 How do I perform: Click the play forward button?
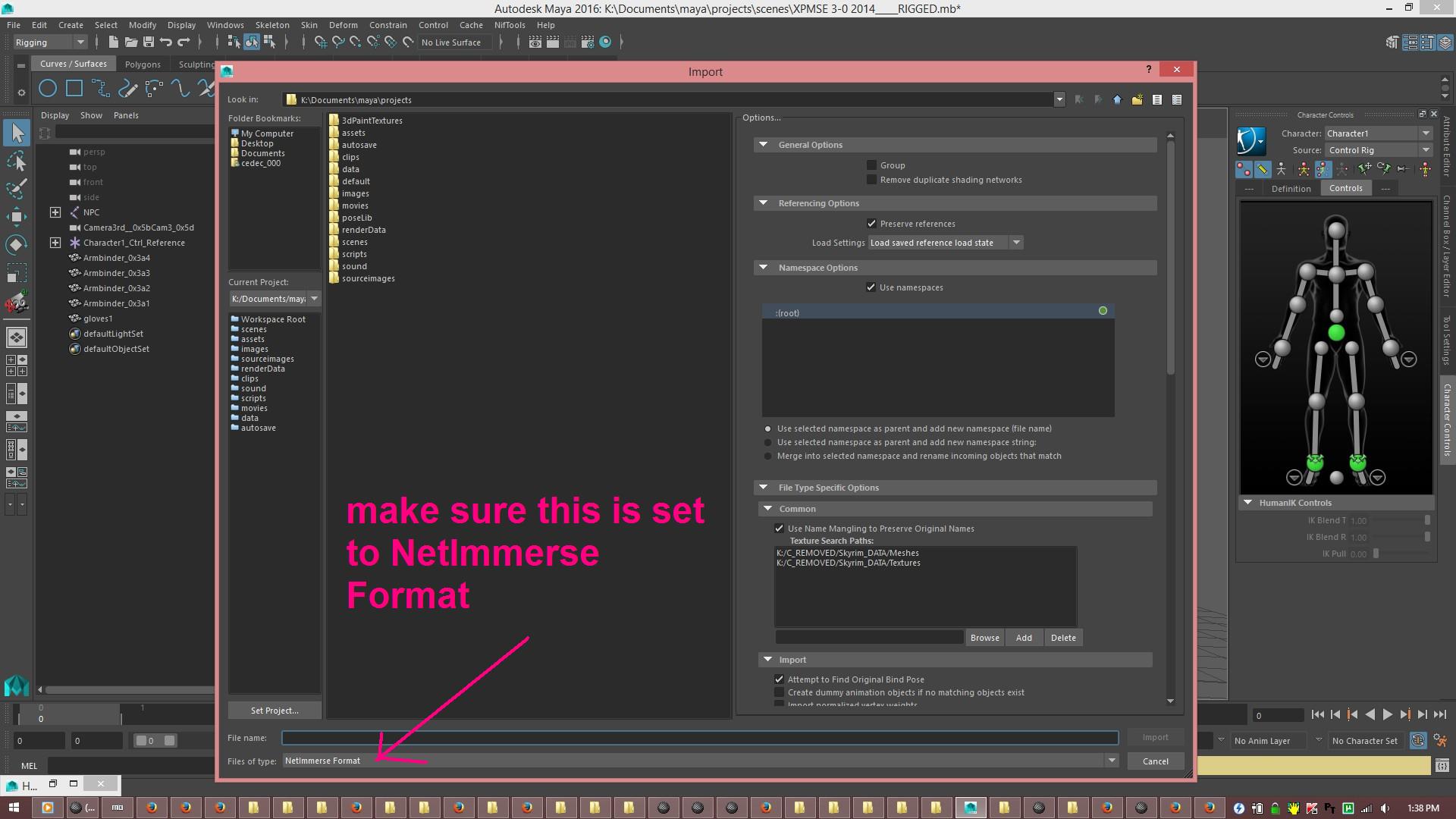pyautogui.click(x=1387, y=714)
